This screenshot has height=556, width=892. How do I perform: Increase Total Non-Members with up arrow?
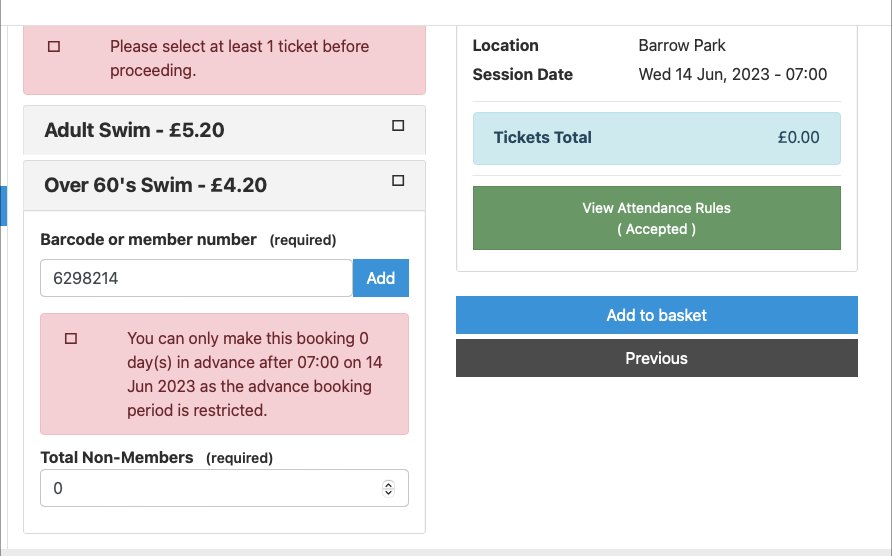point(389,484)
